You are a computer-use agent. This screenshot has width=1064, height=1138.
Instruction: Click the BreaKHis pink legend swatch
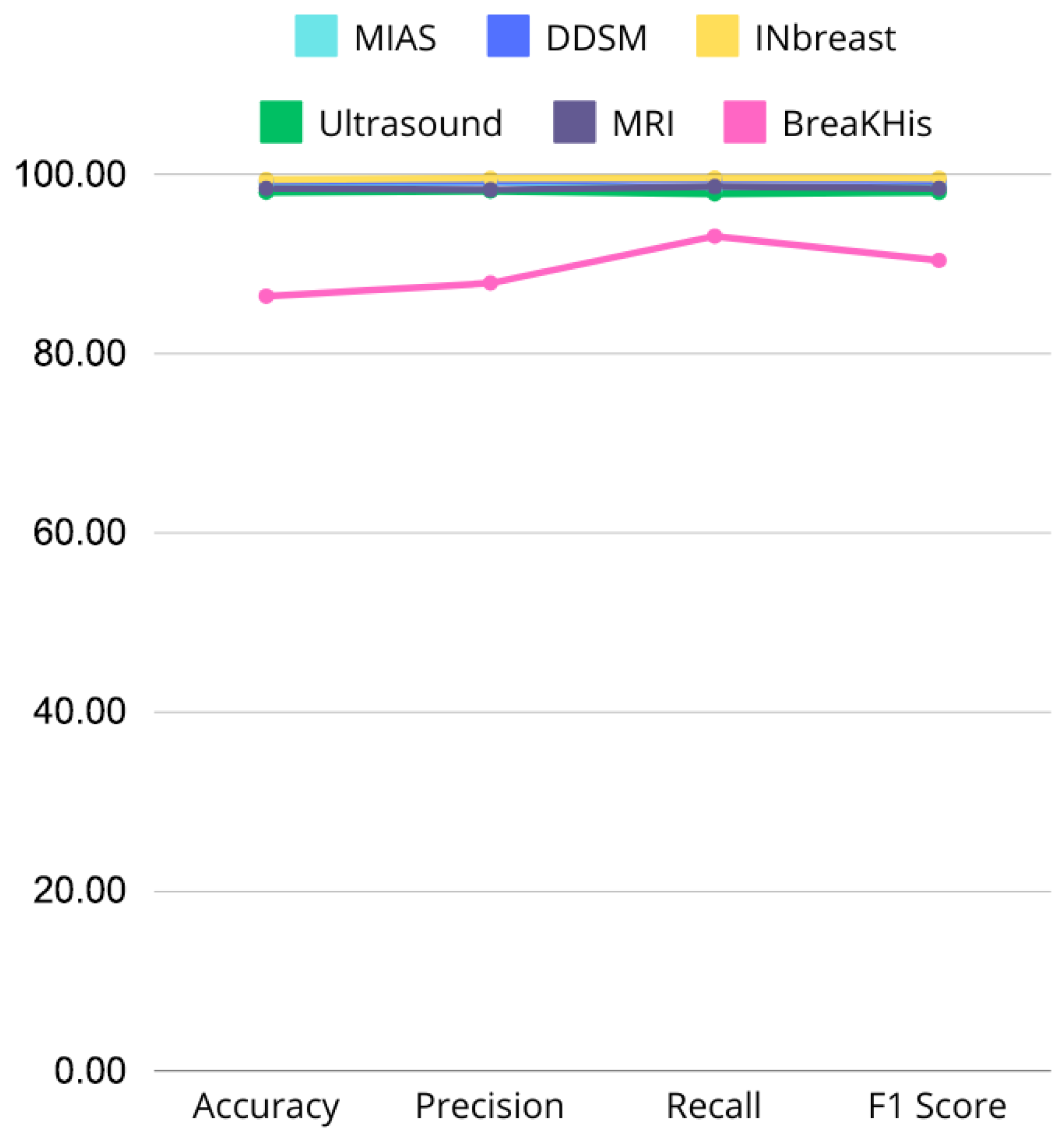(x=744, y=122)
